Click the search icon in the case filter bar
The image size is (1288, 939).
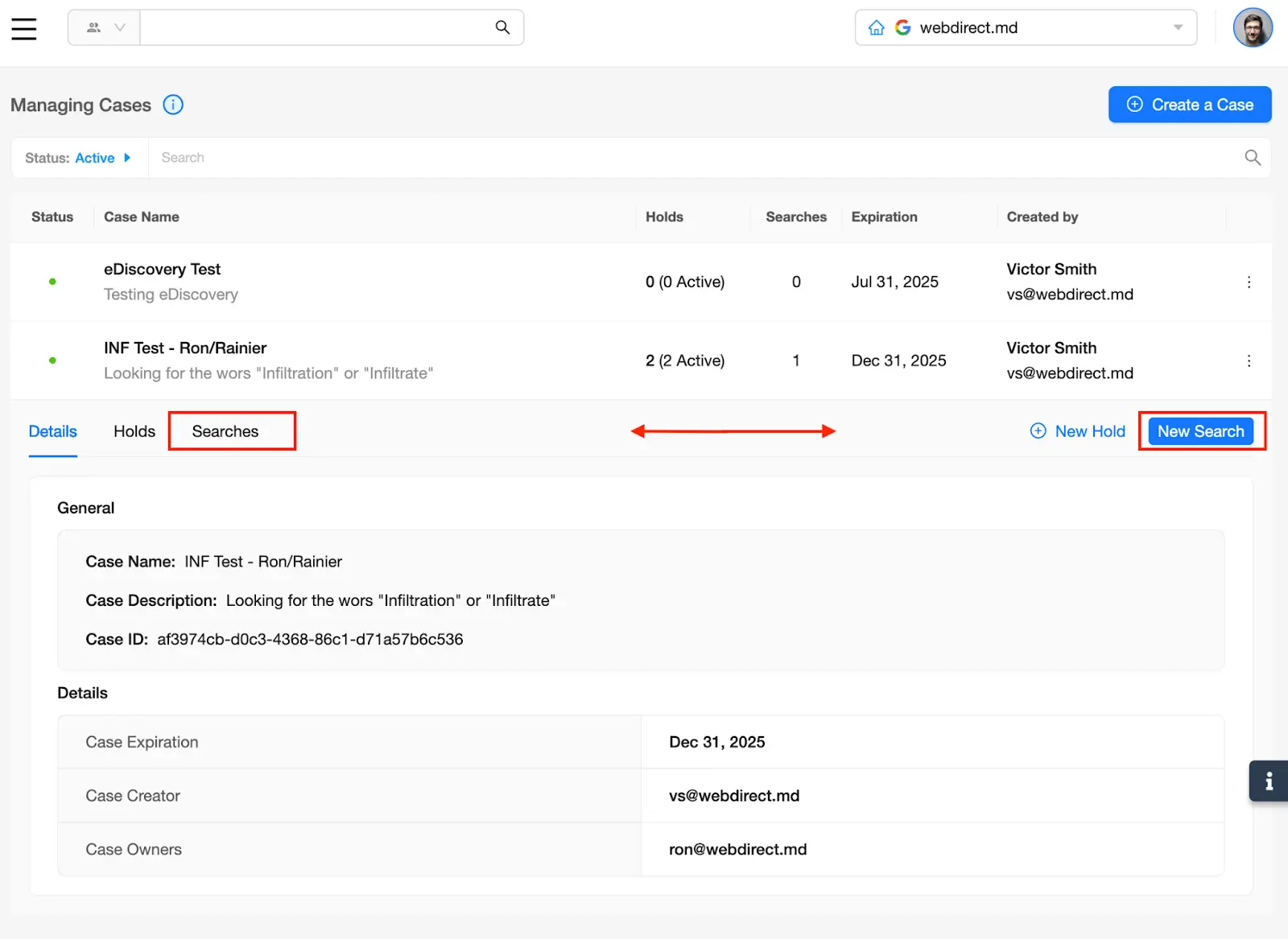1253,158
